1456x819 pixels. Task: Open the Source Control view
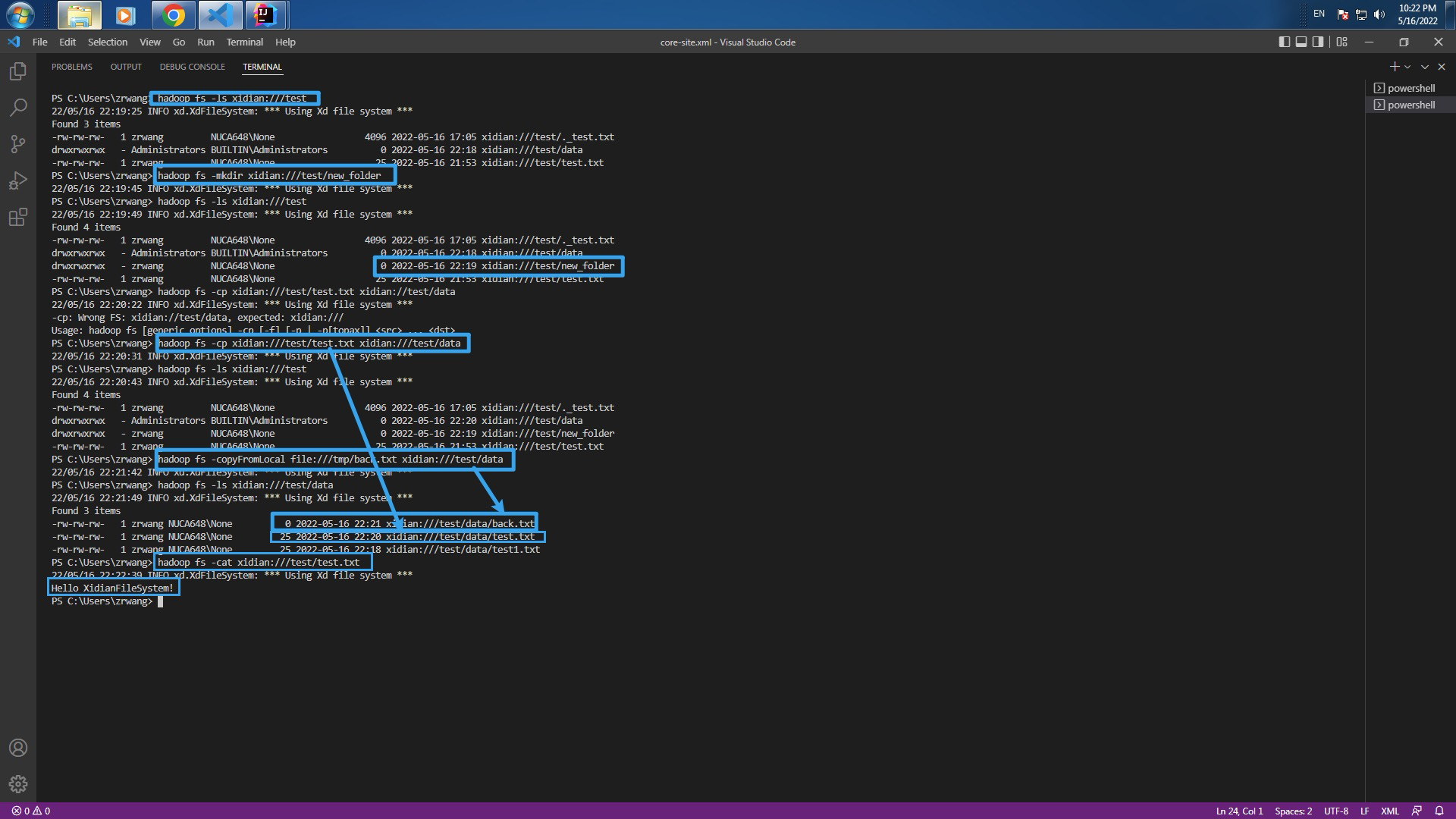18,144
